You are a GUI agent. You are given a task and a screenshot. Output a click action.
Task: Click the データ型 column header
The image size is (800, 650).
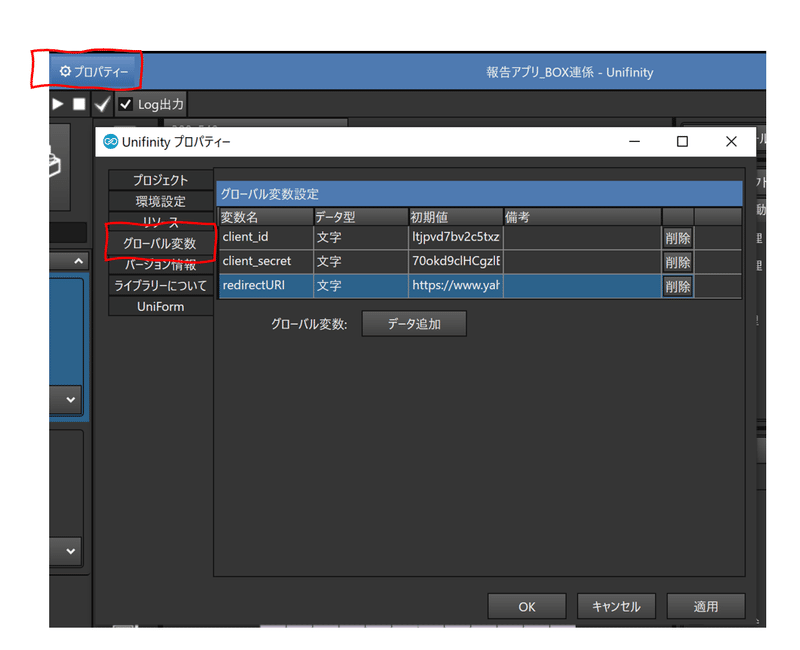point(361,217)
